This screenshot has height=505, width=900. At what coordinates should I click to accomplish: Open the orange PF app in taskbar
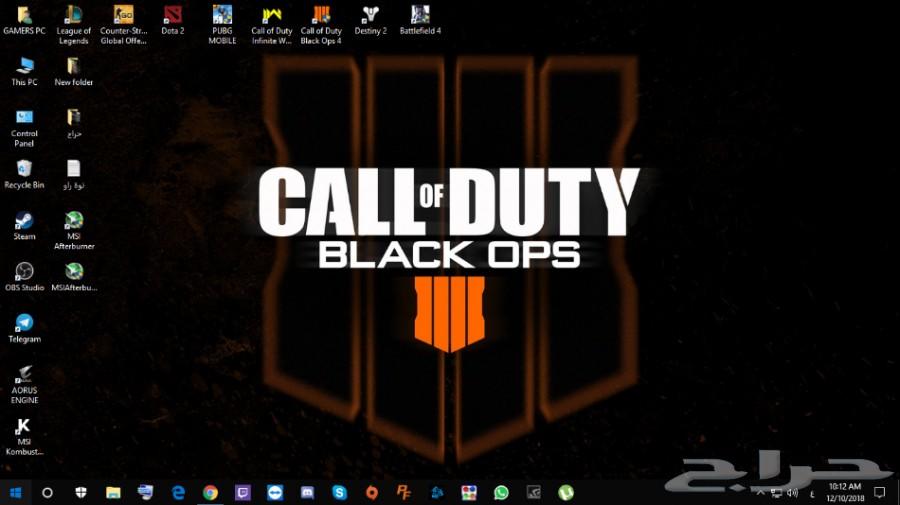(404, 492)
